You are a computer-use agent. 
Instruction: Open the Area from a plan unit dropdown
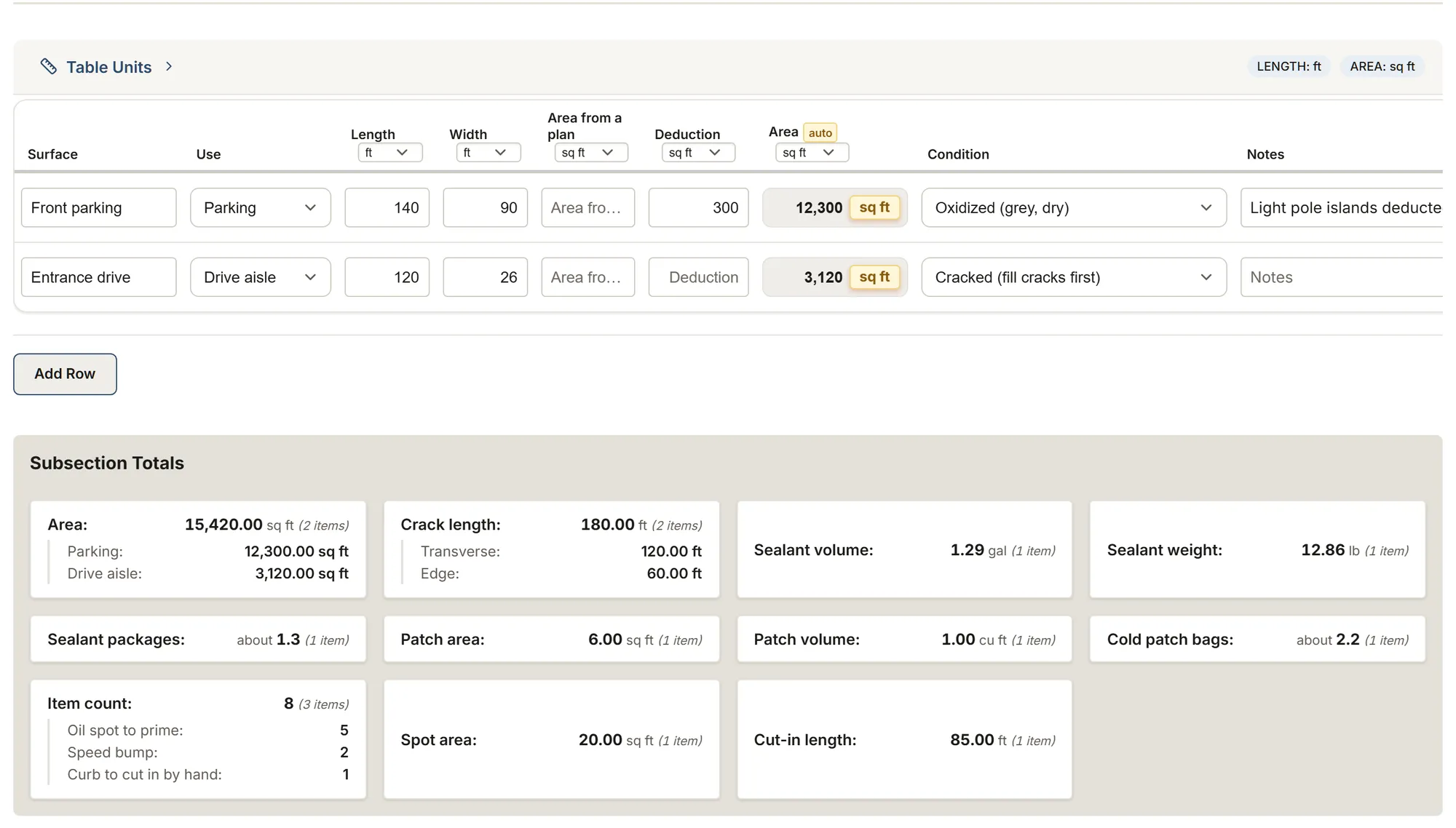[x=591, y=152]
